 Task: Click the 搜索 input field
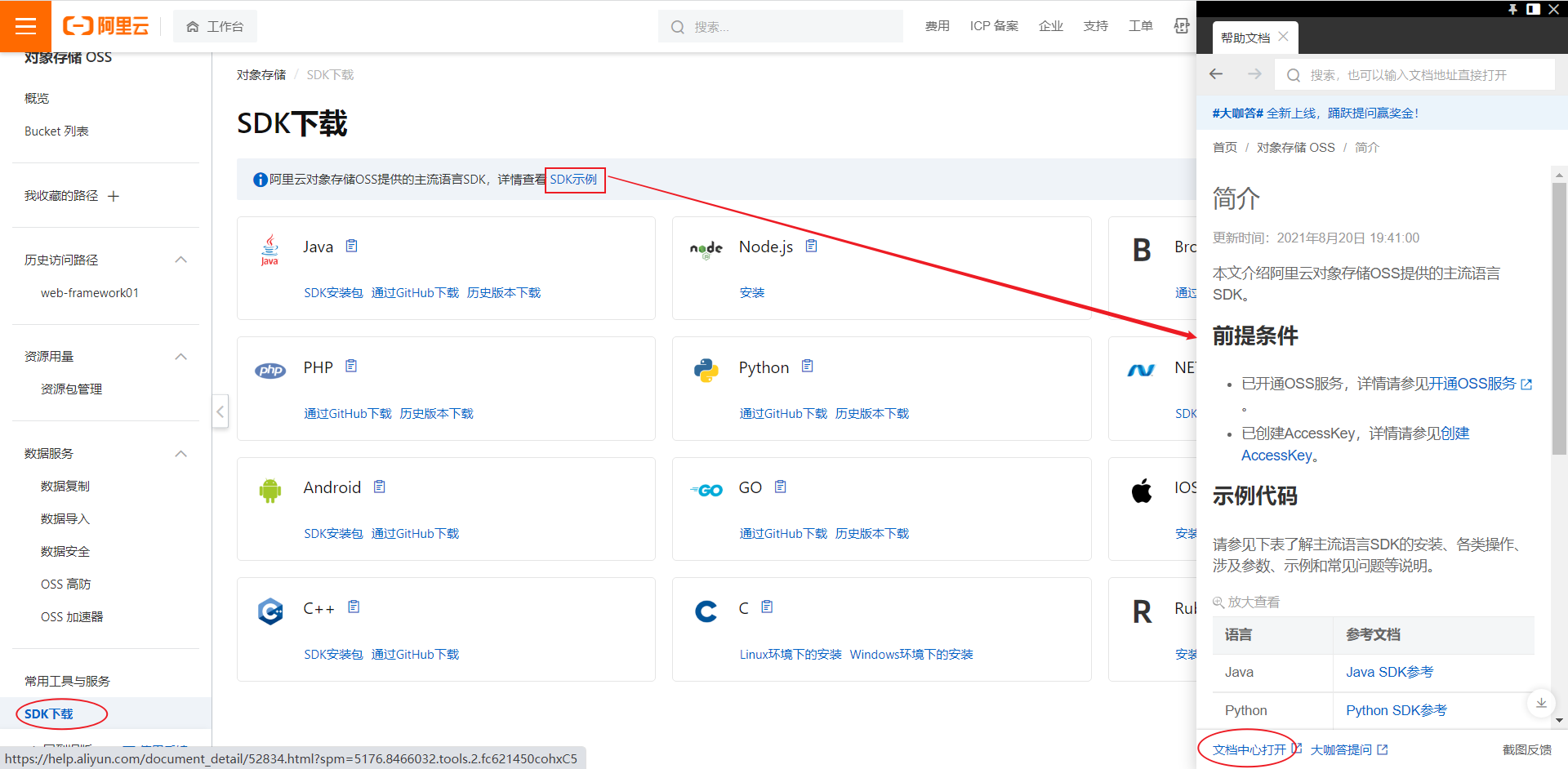[x=780, y=25]
